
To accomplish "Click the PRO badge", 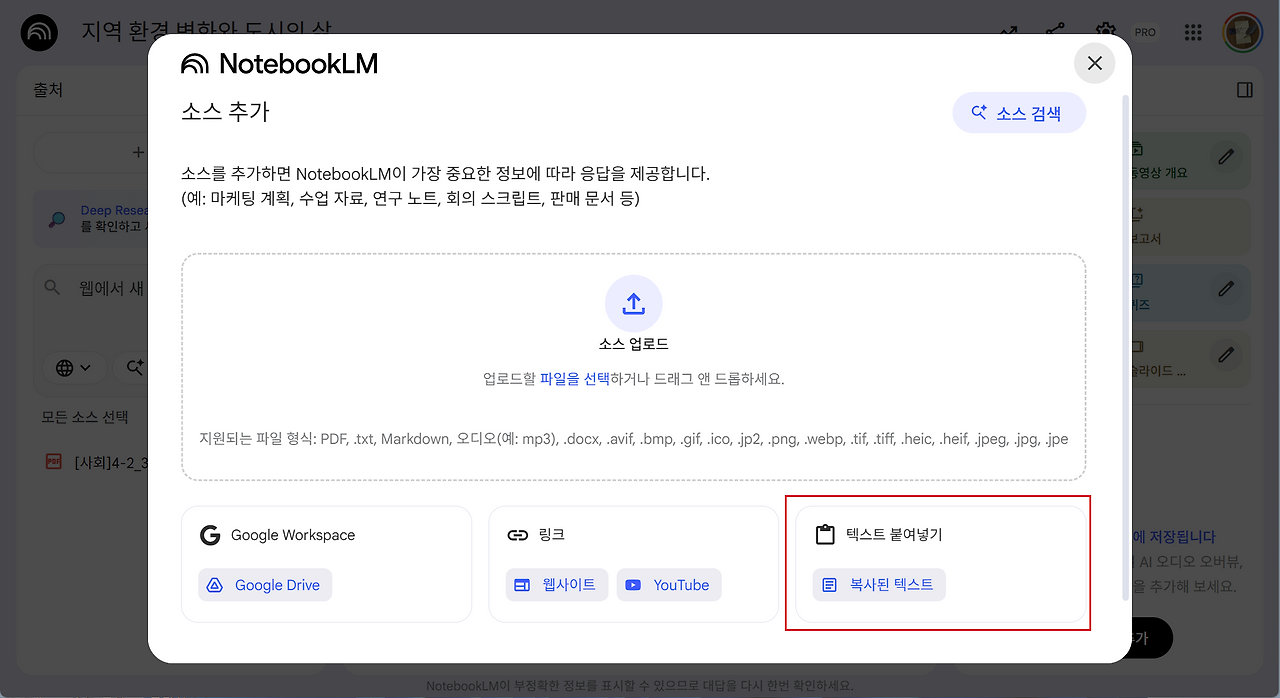I will point(1146,32).
